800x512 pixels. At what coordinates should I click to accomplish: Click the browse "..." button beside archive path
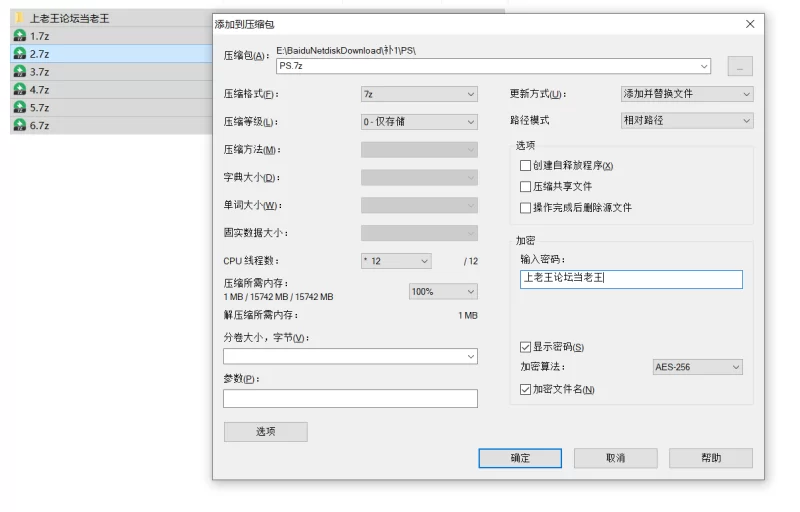[739, 67]
